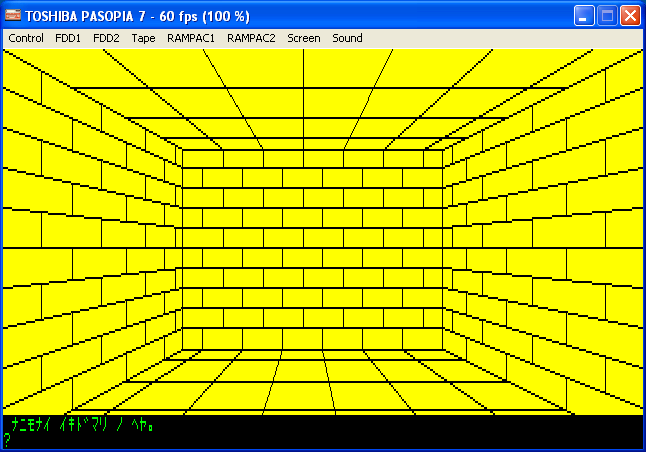This screenshot has height=452, width=646.
Task: Open the FDD1 menu
Action: point(68,38)
